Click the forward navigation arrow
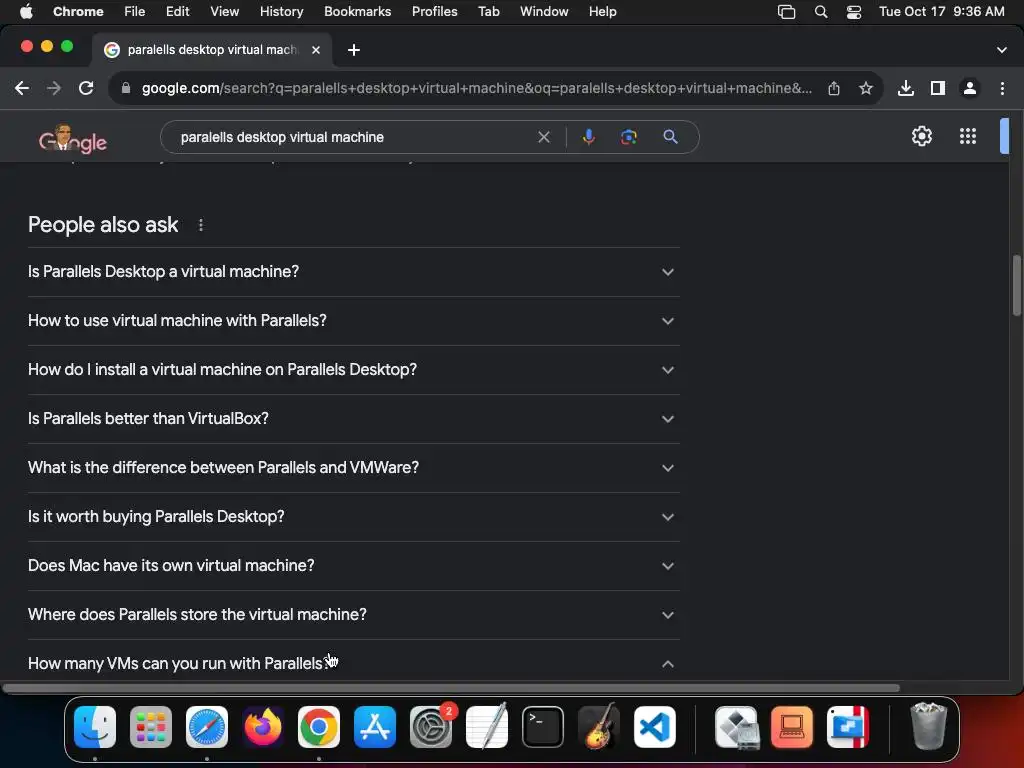This screenshot has height=768, width=1024. pyautogui.click(x=54, y=88)
